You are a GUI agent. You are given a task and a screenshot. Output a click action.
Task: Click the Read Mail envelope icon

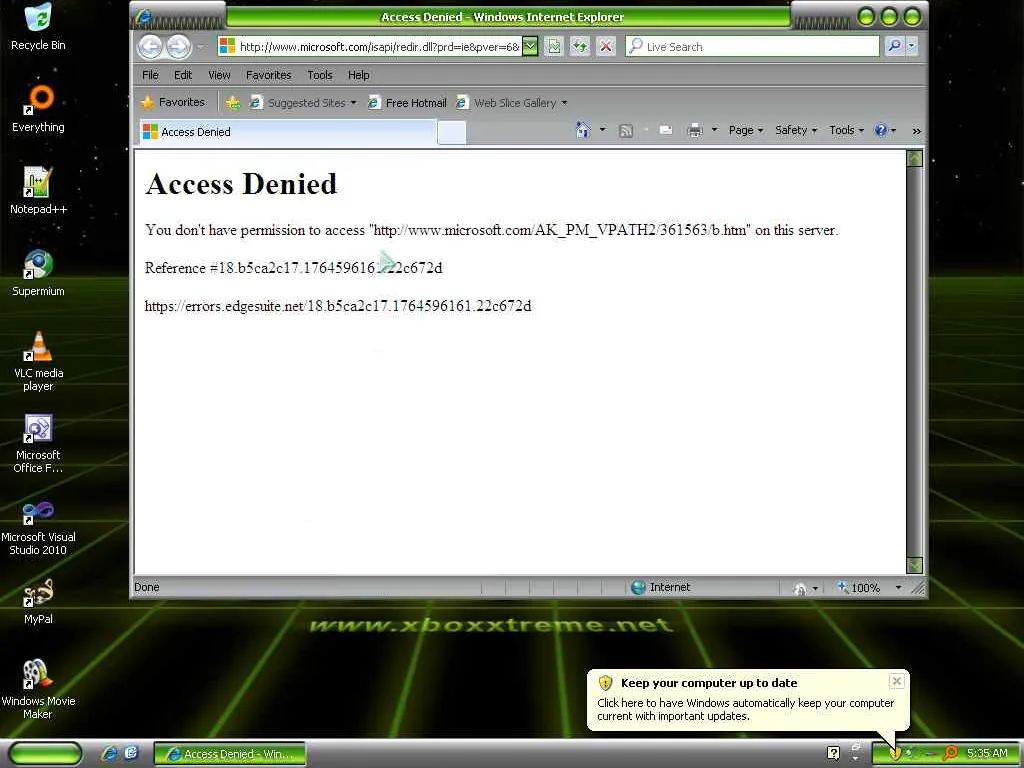click(x=665, y=130)
